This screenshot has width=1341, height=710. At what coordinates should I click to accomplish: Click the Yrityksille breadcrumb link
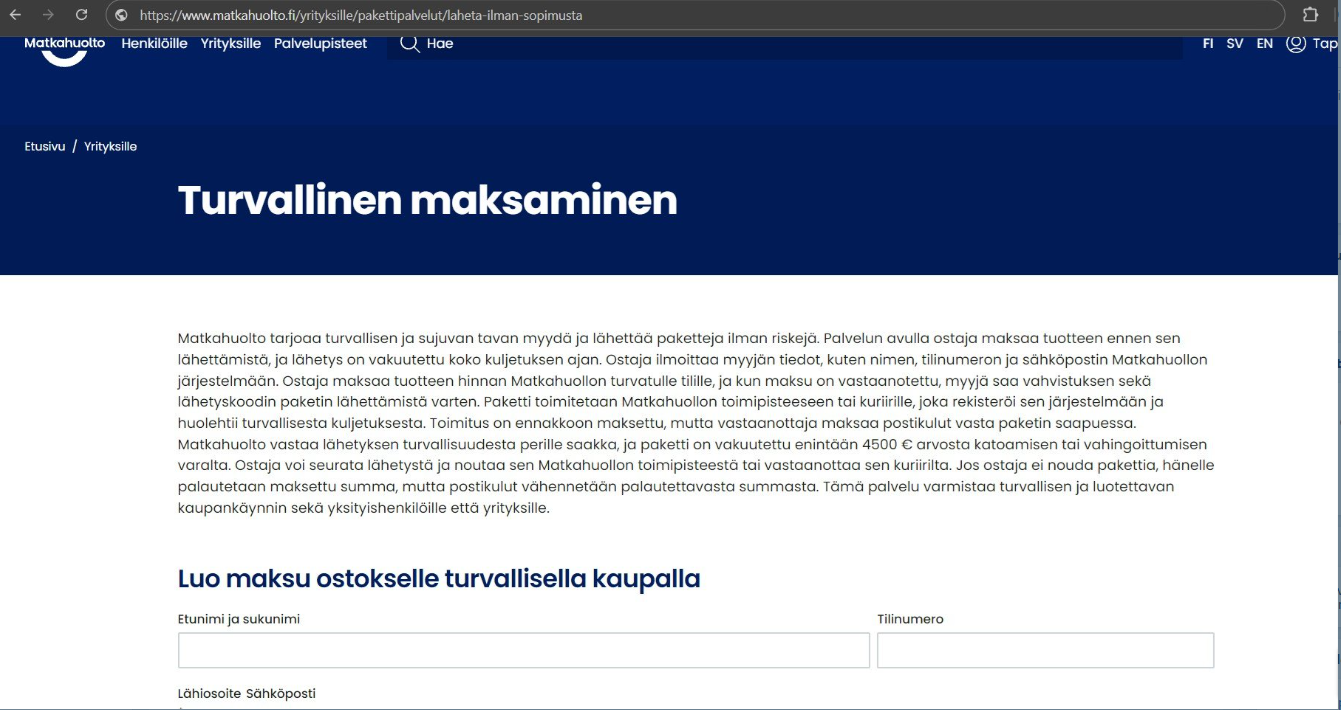tap(110, 146)
